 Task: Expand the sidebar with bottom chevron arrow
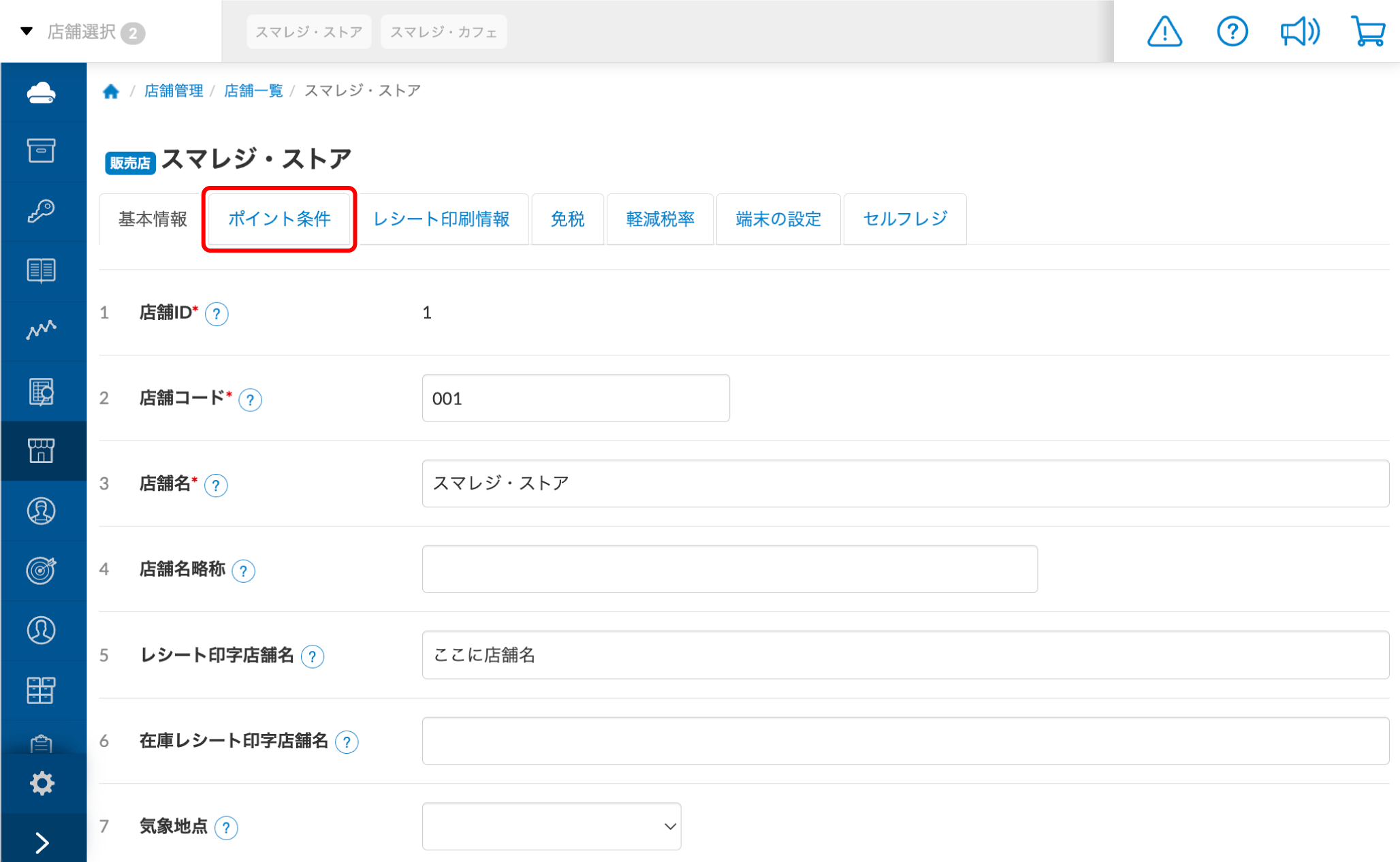click(x=42, y=843)
